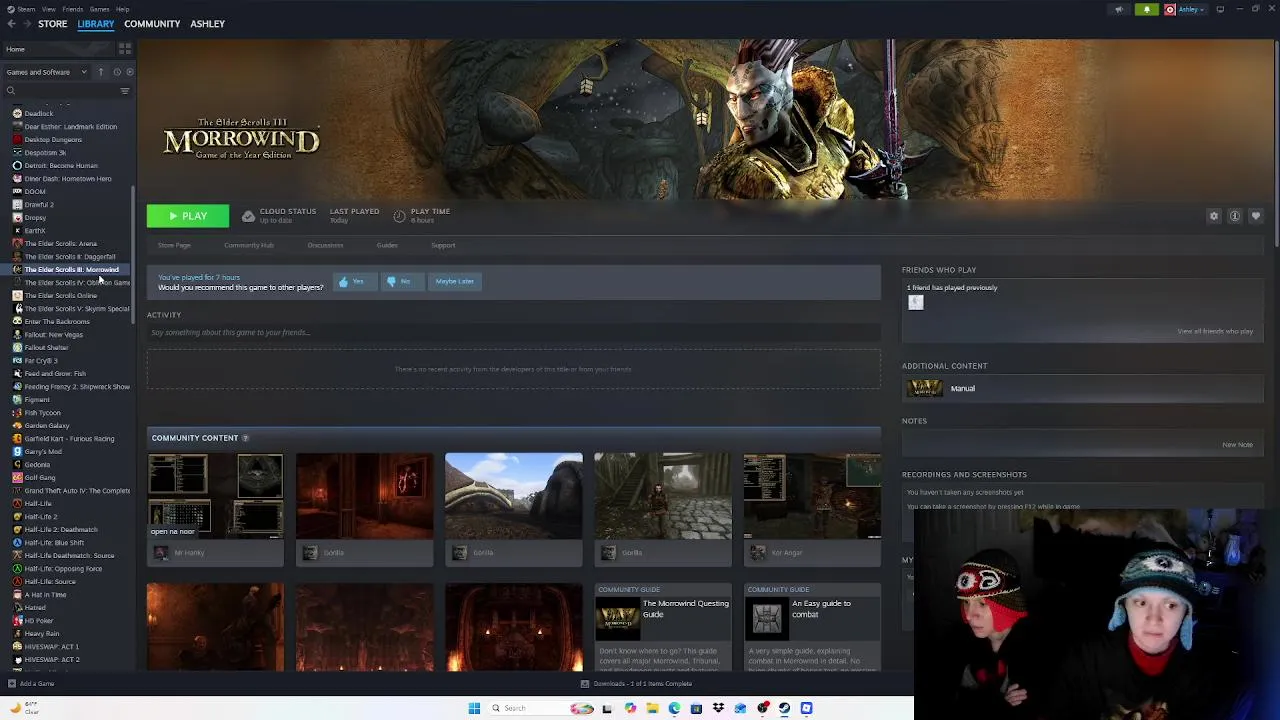Click the sort ascending arrow in library sidebar

100,72
